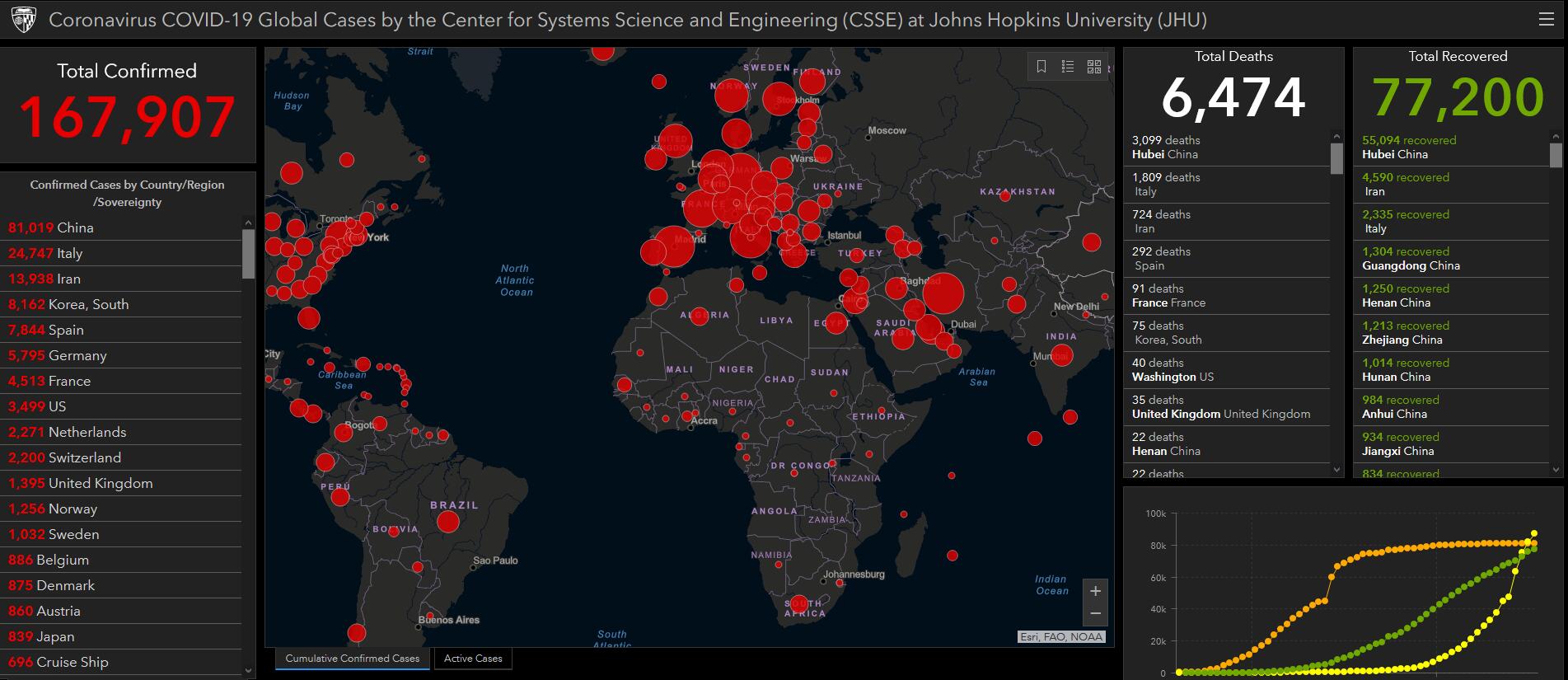1568x680 pixels.
Task: Select the Germany row
Action: [x=121, y=355]
